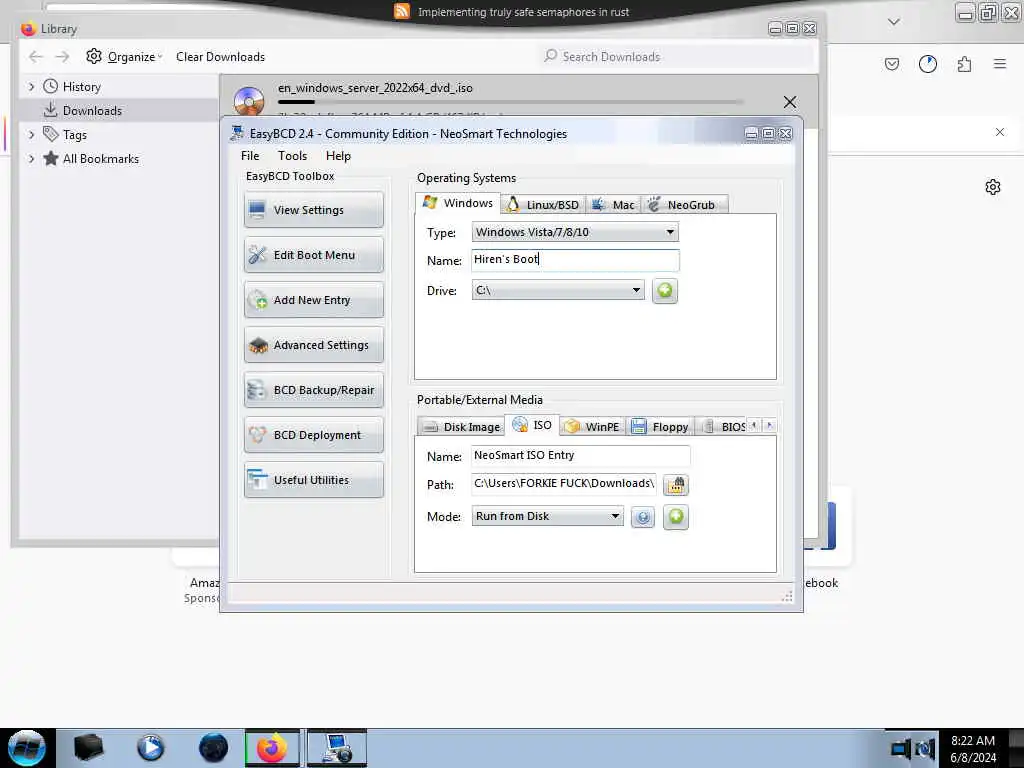The image size is (1024, 768).
Task: Click the ISO mode help info icon
Action: tap(643, 517)
